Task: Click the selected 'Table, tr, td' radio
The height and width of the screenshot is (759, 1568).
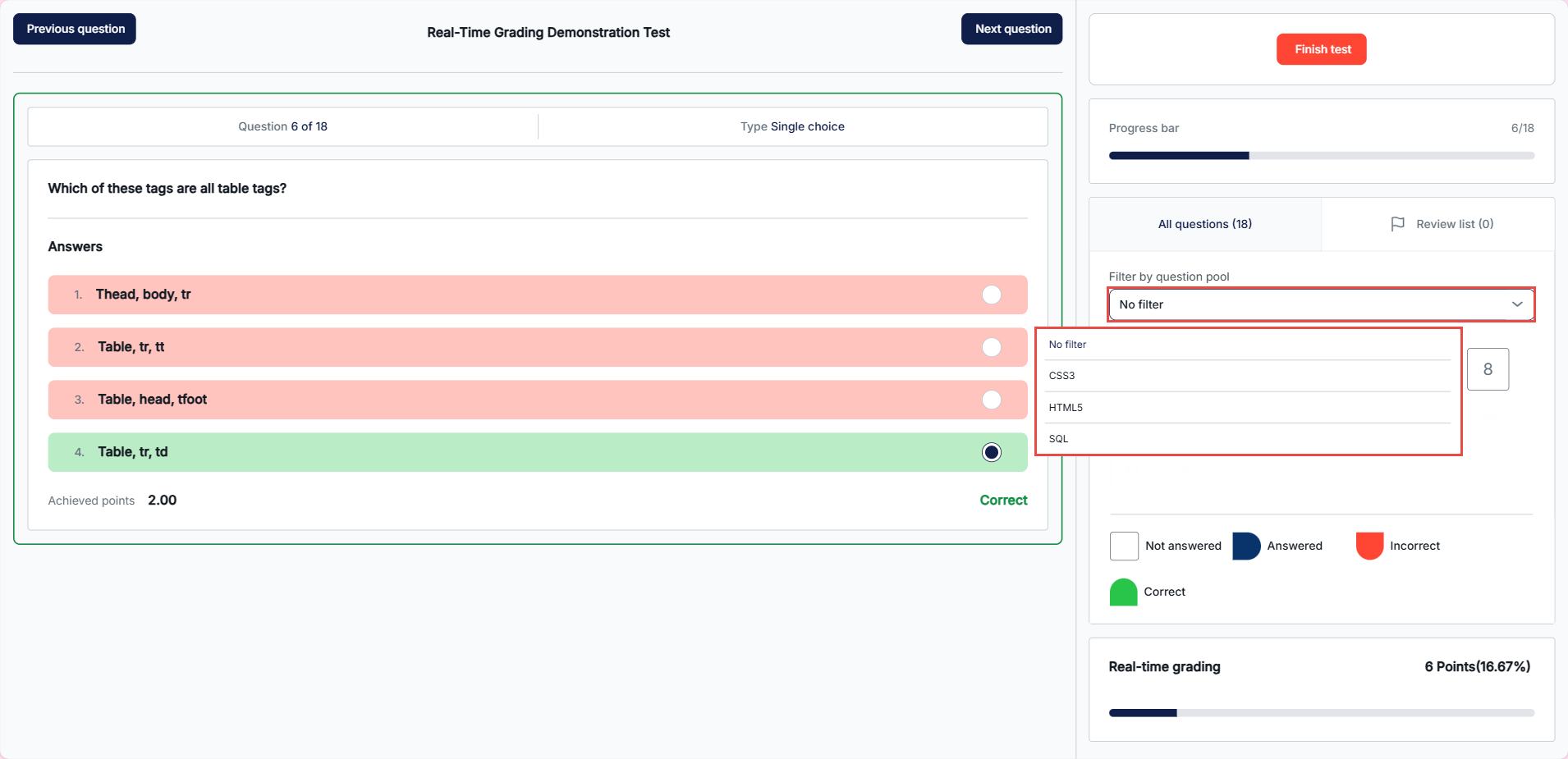Action: coord(991,452)
